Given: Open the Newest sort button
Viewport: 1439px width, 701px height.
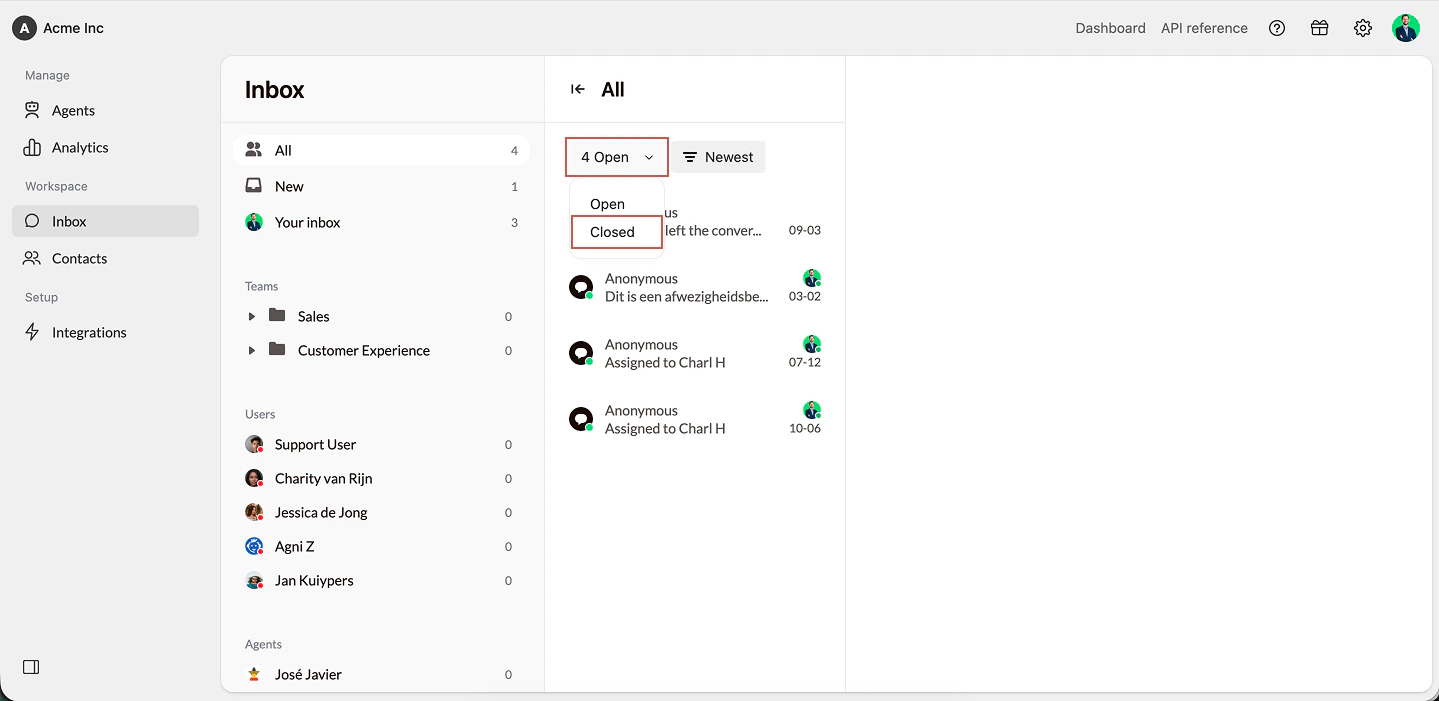Looking at the screenshot, I should tap(718, 157).
